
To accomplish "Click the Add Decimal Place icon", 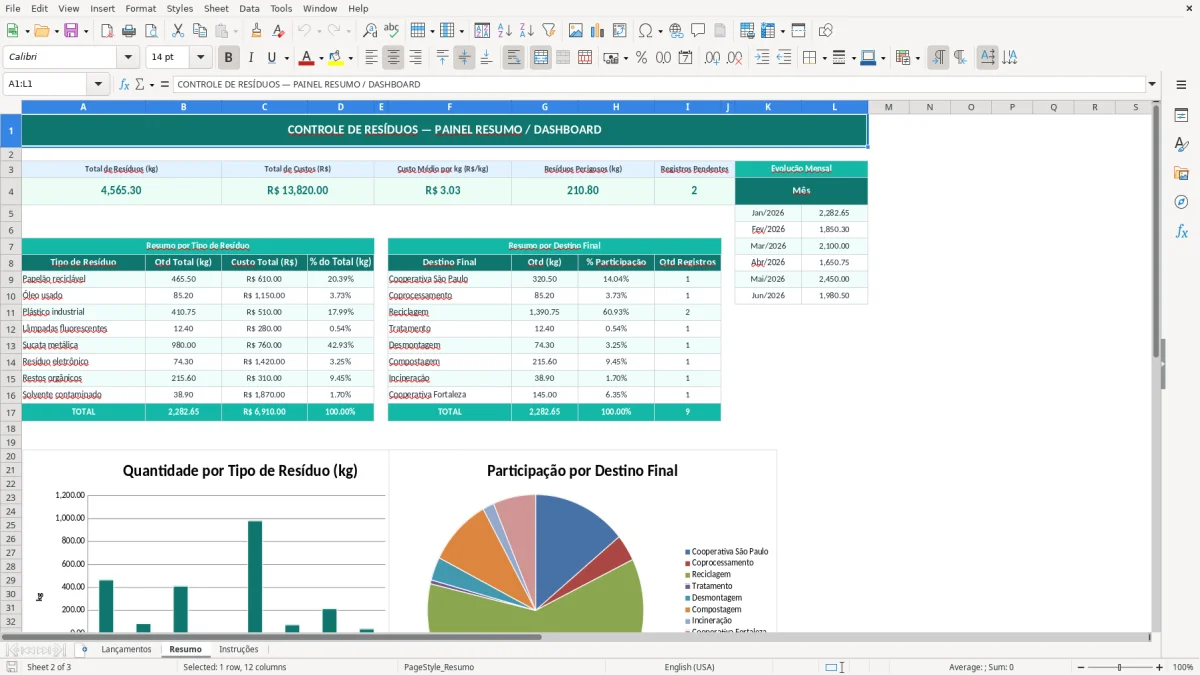I will 712,58.
